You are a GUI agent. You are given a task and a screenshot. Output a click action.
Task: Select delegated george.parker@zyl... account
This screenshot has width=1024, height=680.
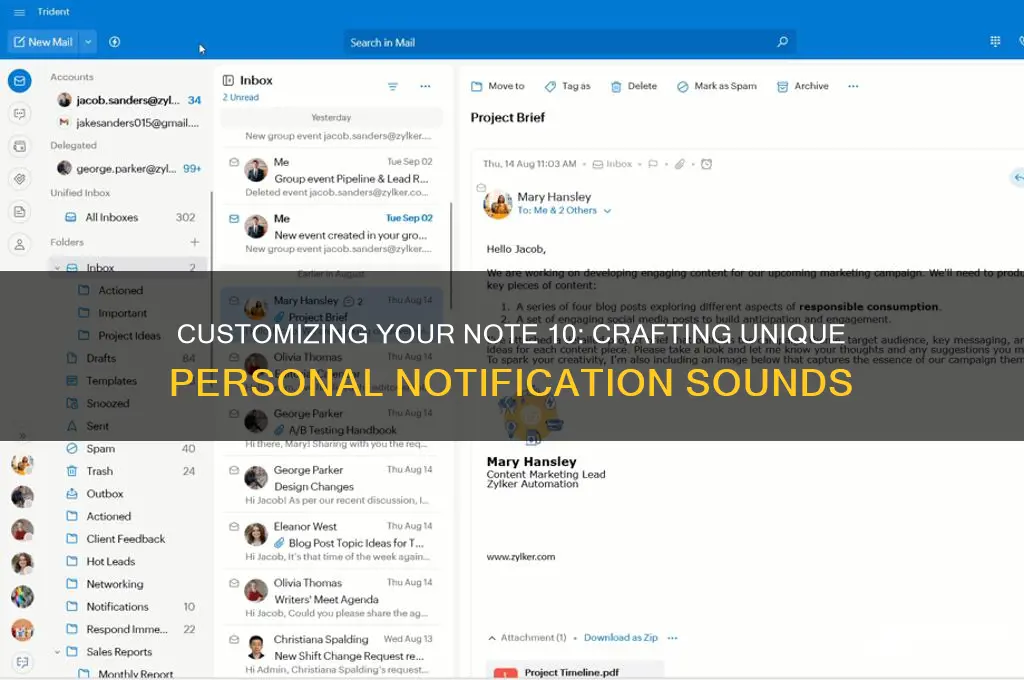[129, 169]
